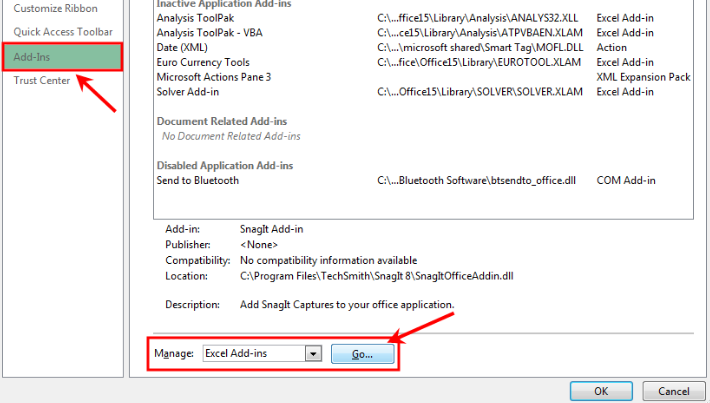Viewport: 710px width, 403px height.
Task: Click the XML Expansion Pack type cell
Action: 643,77
